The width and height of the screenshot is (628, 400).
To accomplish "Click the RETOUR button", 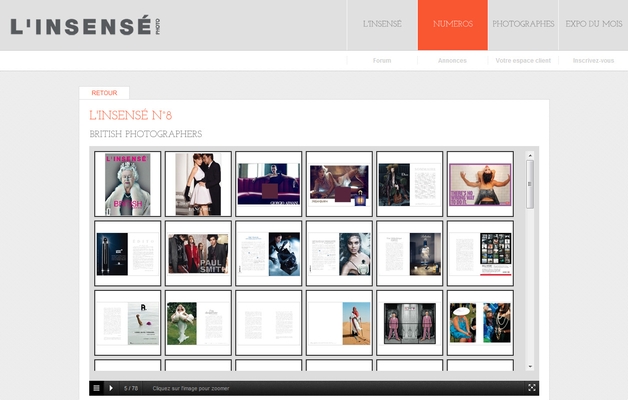I will [104, 93].
